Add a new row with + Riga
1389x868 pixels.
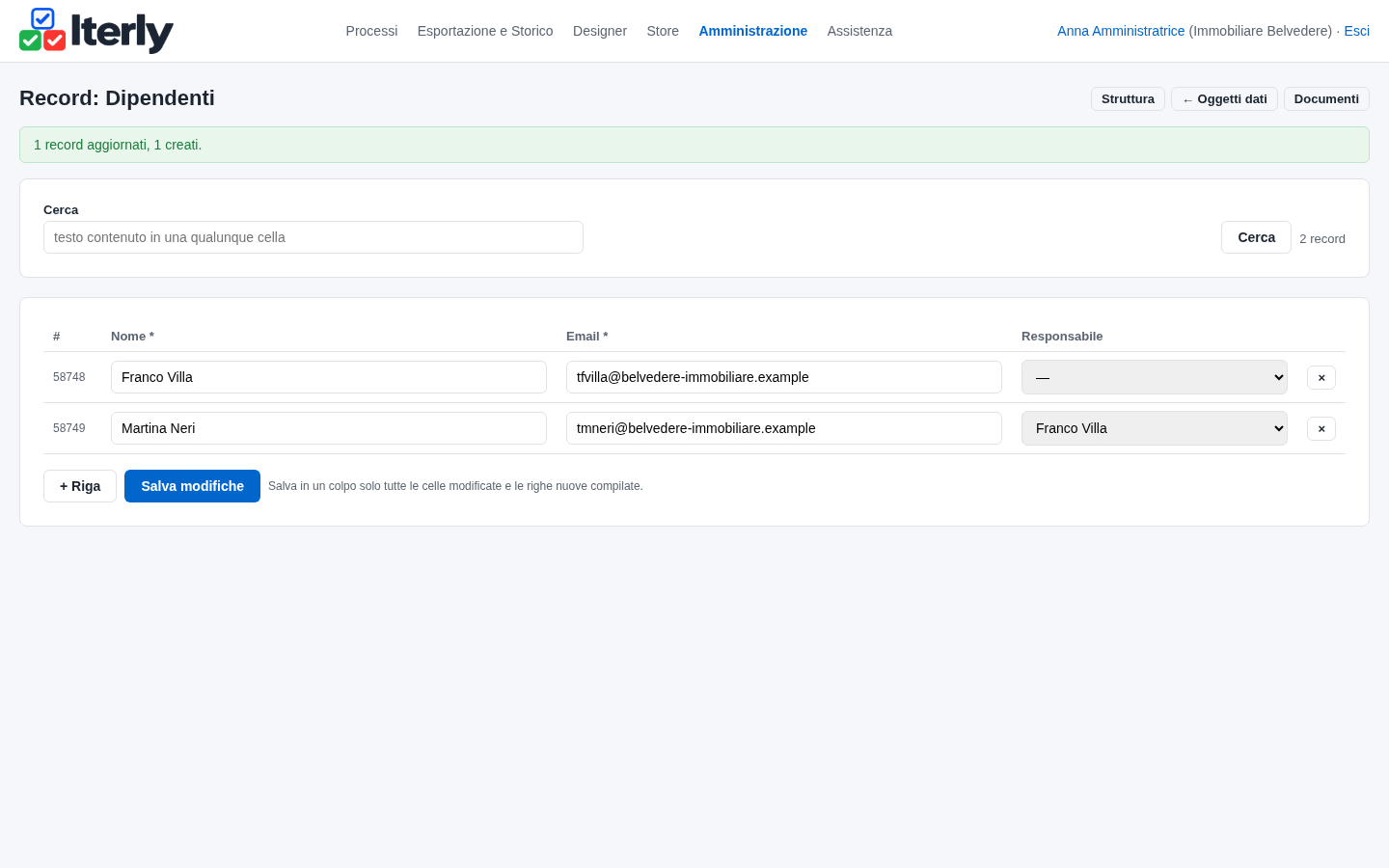click(80, 486)
